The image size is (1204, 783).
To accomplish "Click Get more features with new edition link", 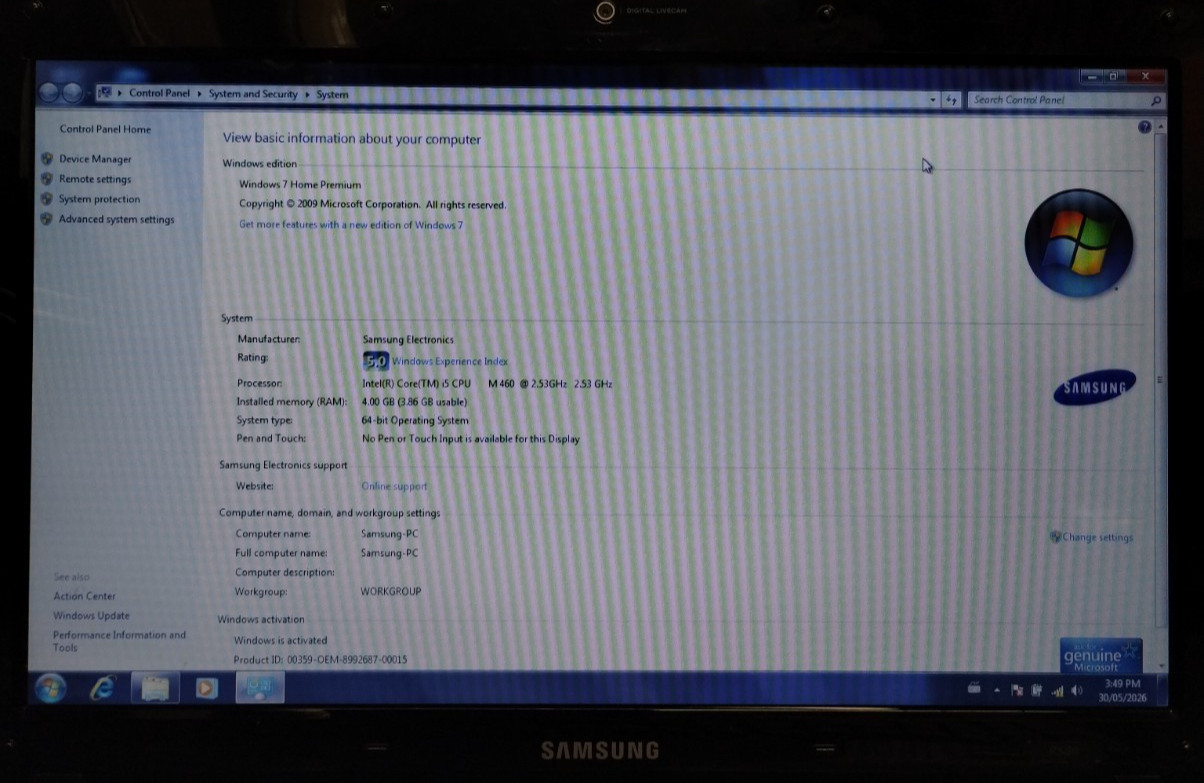I will pyautogui.click(x=351, y=225).
